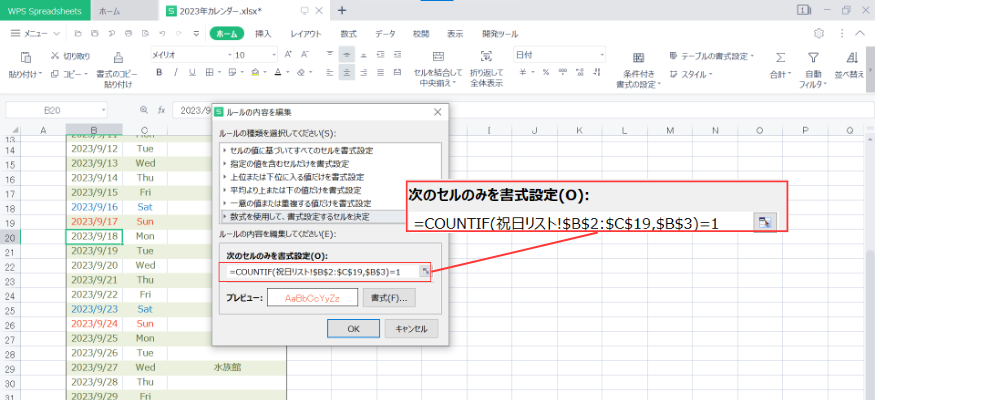
Task: Toggle Bold formatting
Action: [x=159, y=73]
